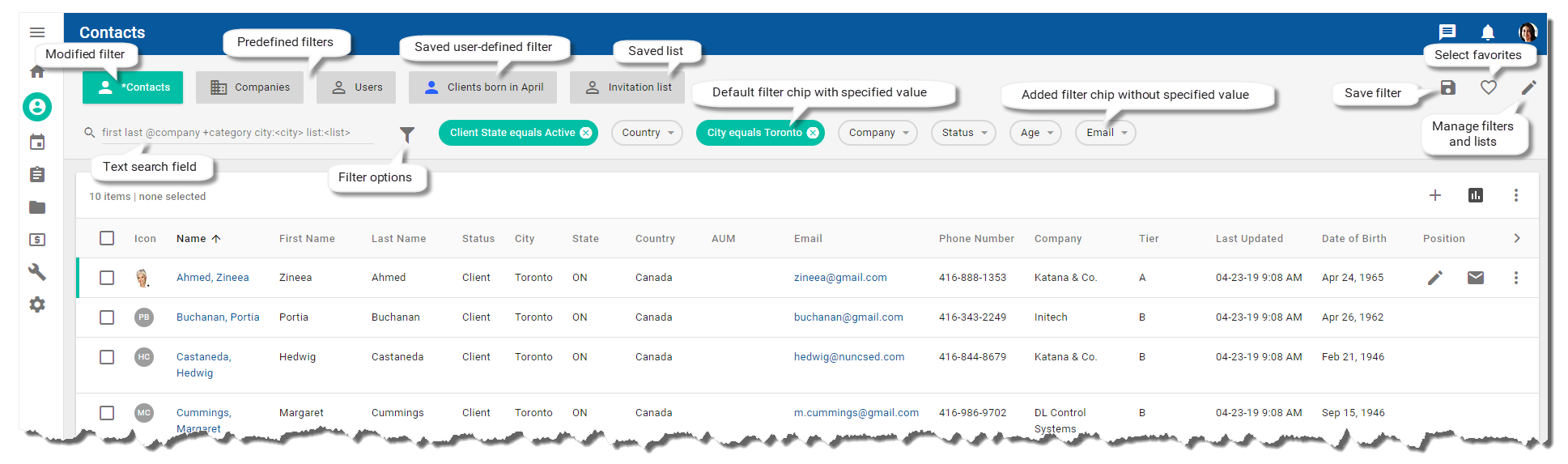
Task: Send email to Zineea Ahmed via envelope icon
Action: [x=1475, y=278]
